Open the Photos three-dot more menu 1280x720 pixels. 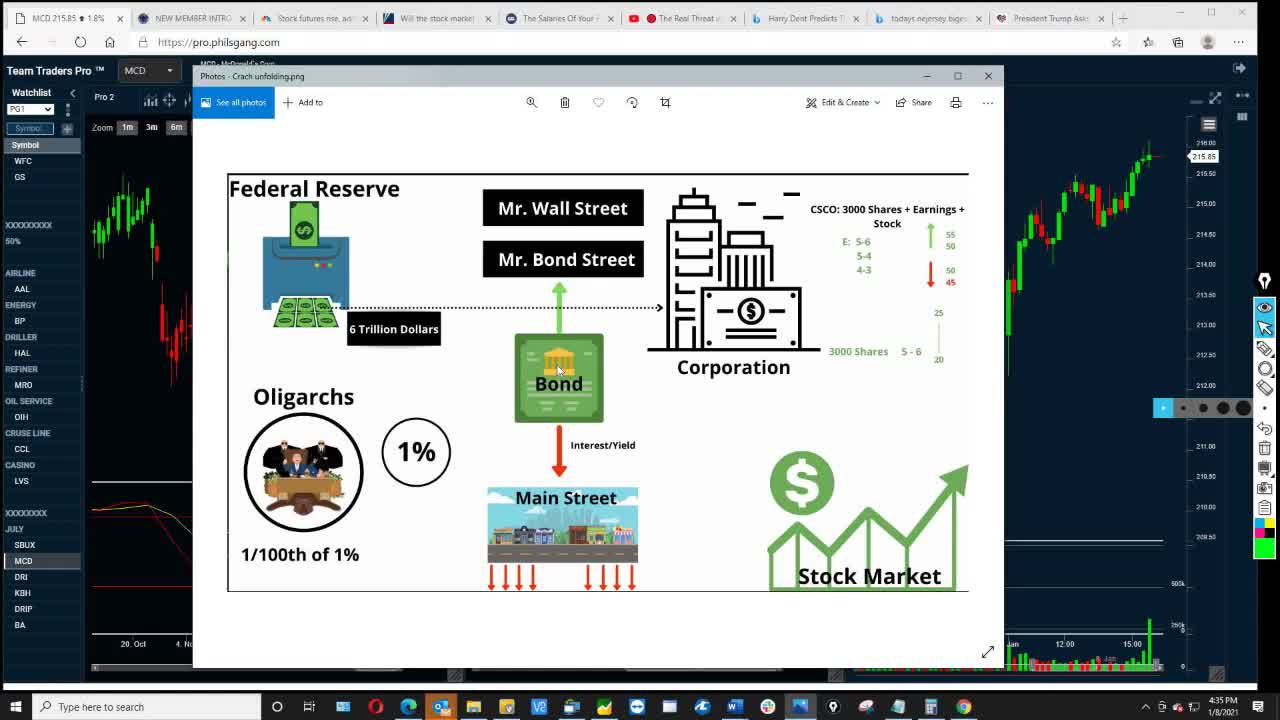988,102
